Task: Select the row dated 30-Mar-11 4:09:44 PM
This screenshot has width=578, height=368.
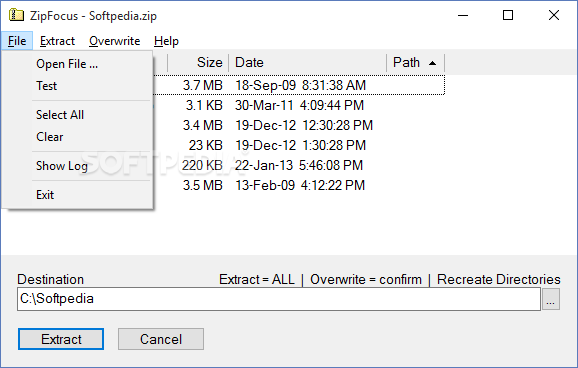Action: click(x=299, y=105)
